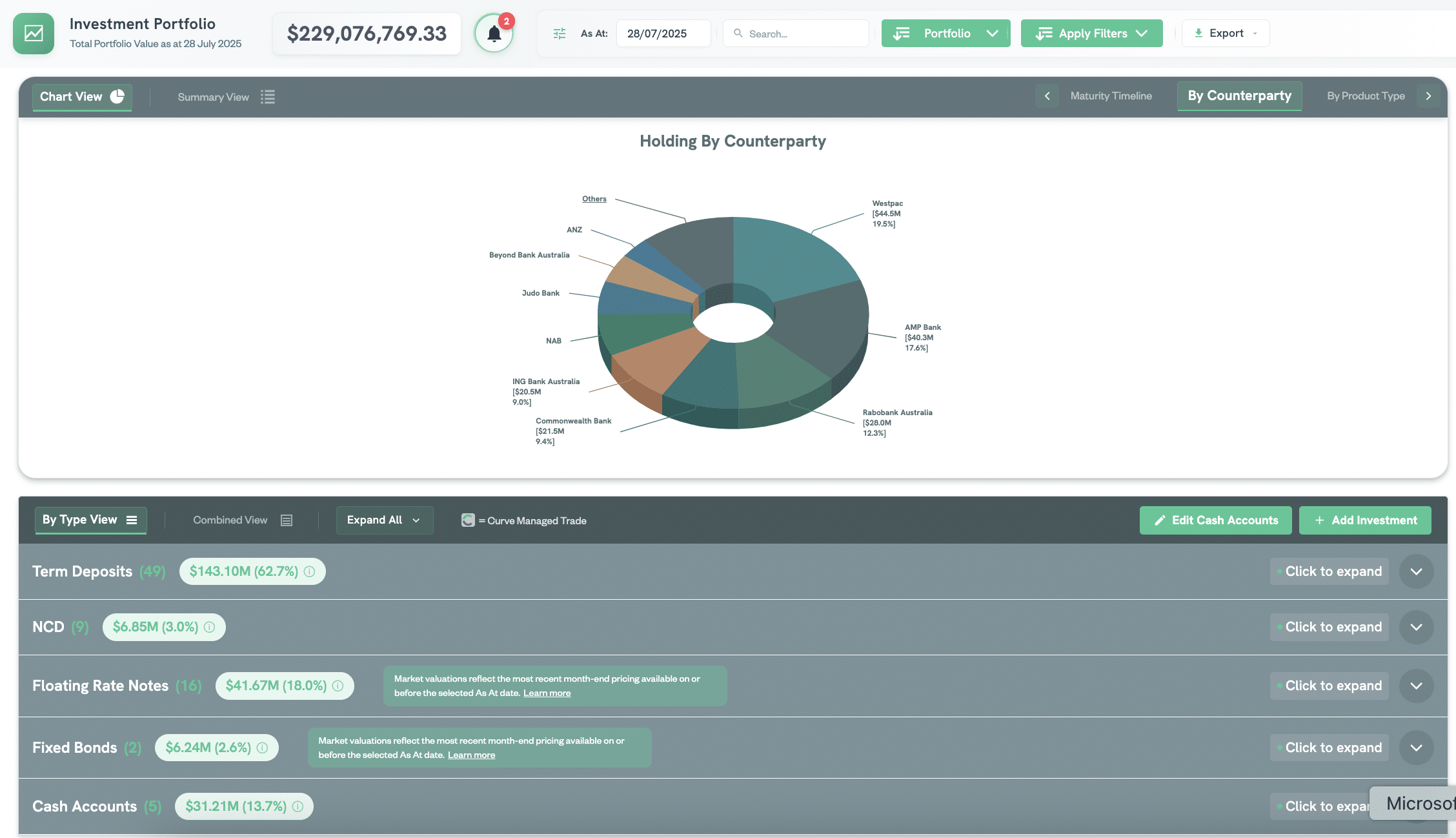Click the $143.10M (62.7%) Term Deposits badge

pos(252,571)
